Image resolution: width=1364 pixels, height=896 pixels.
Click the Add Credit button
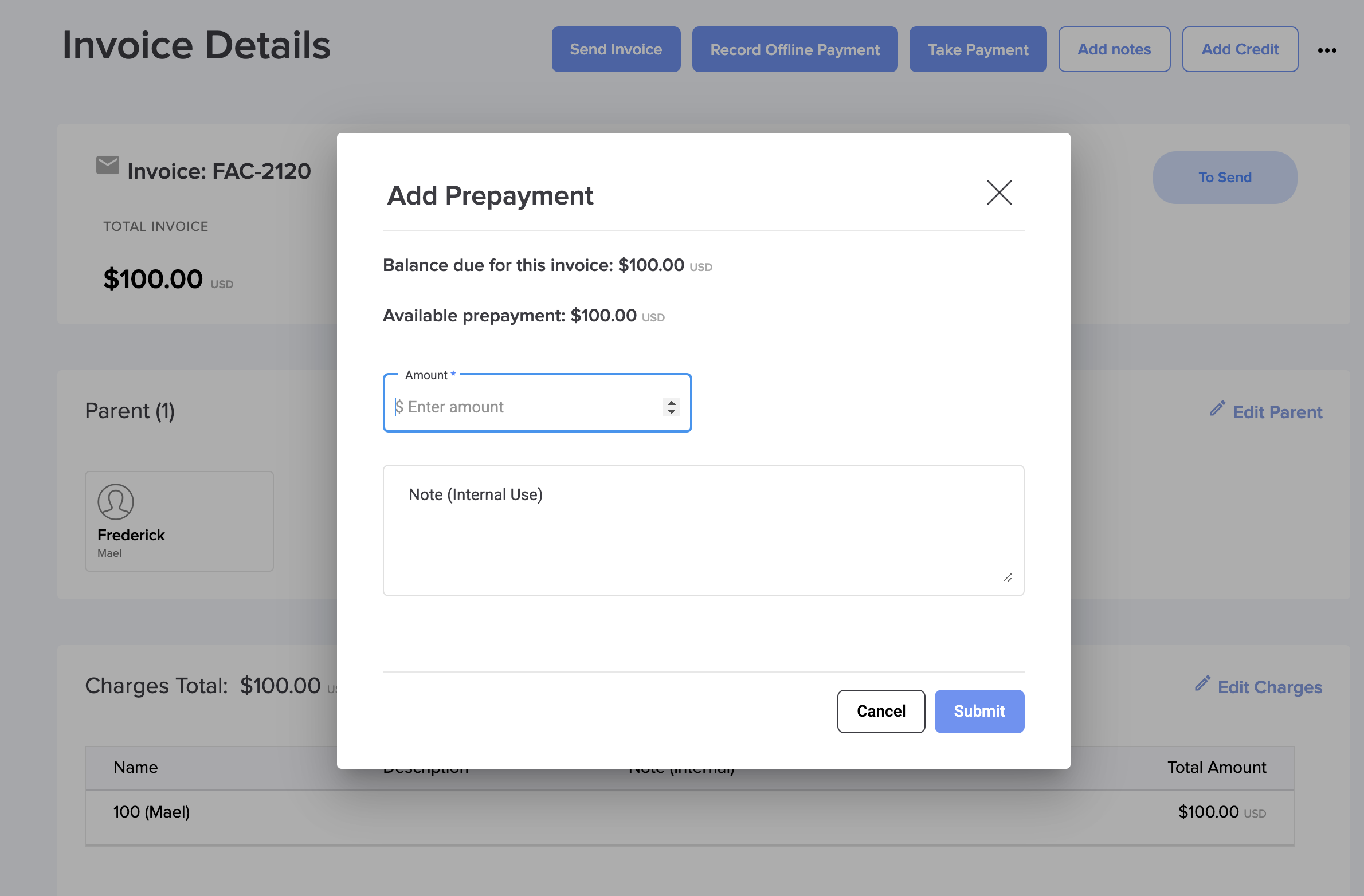[x=1240, y=50]
